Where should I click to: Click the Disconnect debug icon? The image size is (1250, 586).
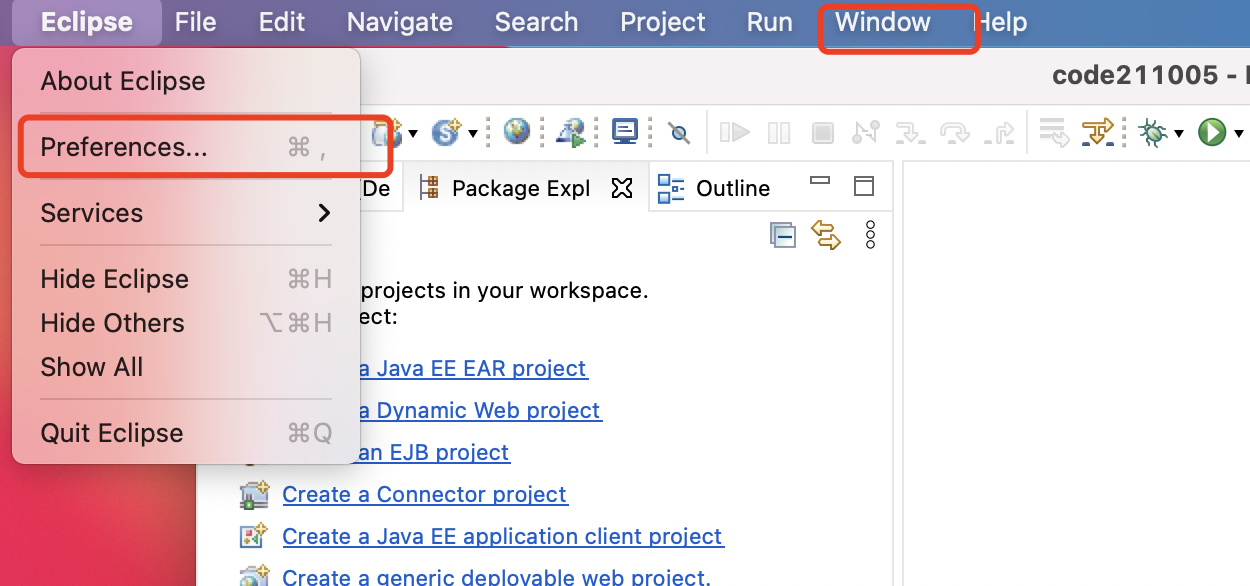pyautogui.click(x=865, y=132)
